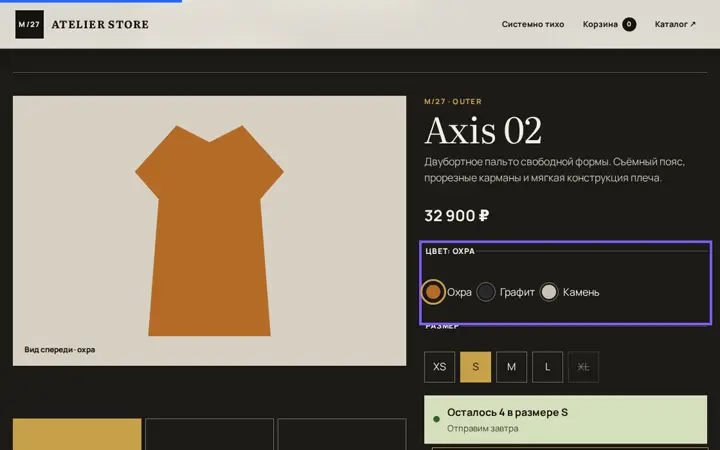Pick size L
This screenshot has height=450, width=720.
[547, 367]
